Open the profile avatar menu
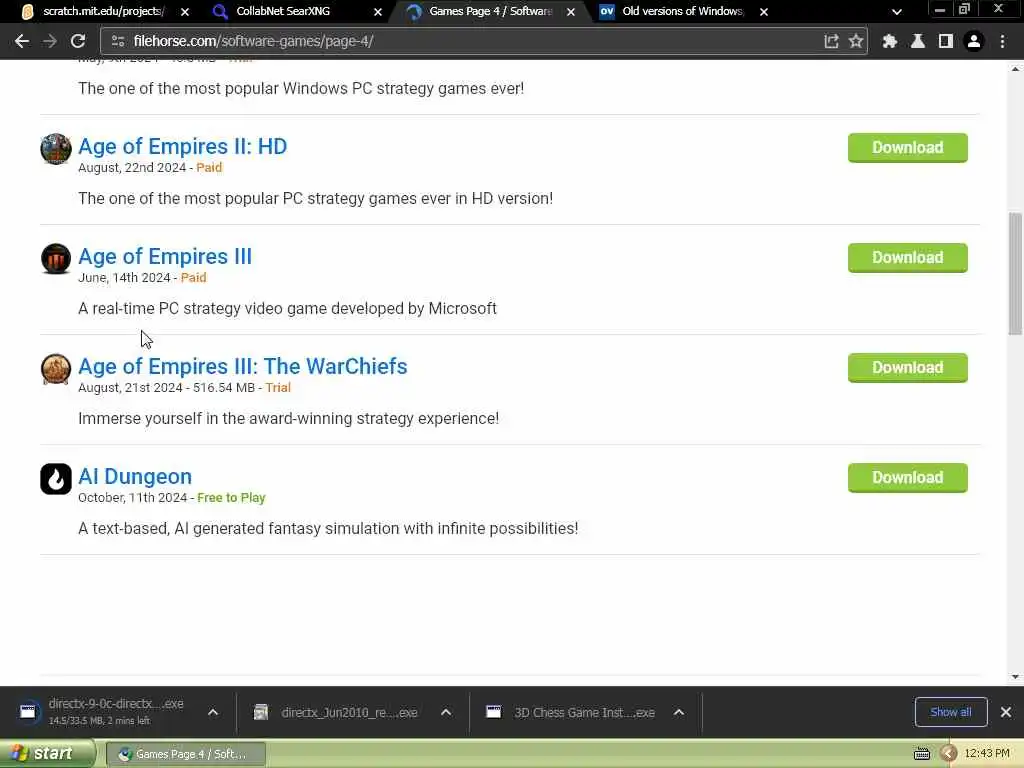 [974, 41]
